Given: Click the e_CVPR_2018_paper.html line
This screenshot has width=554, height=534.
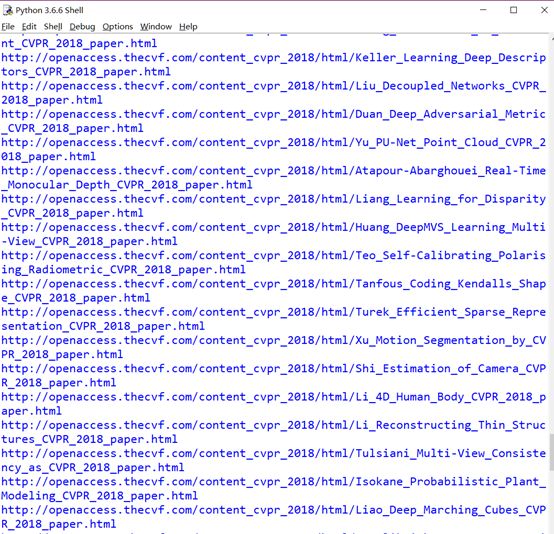Looking at the screenshot, I should pyautogui.click(x=76, y=298).
